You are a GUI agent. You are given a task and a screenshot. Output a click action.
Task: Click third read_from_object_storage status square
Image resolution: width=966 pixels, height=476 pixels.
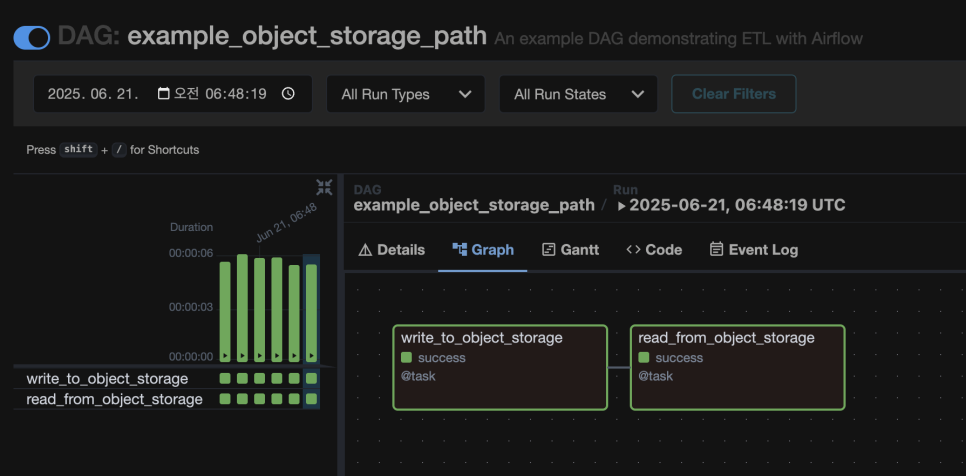click(x=259, y=398)
